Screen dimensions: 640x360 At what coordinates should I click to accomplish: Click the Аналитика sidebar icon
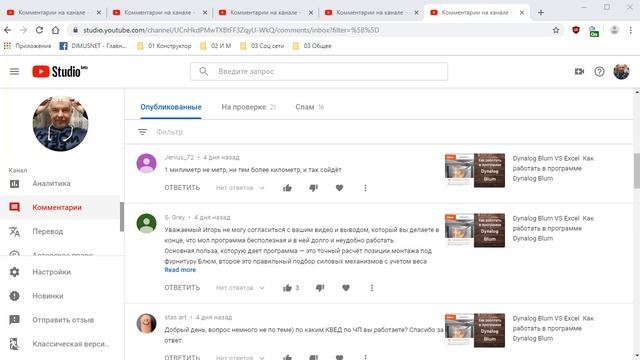tap(14, 184)
